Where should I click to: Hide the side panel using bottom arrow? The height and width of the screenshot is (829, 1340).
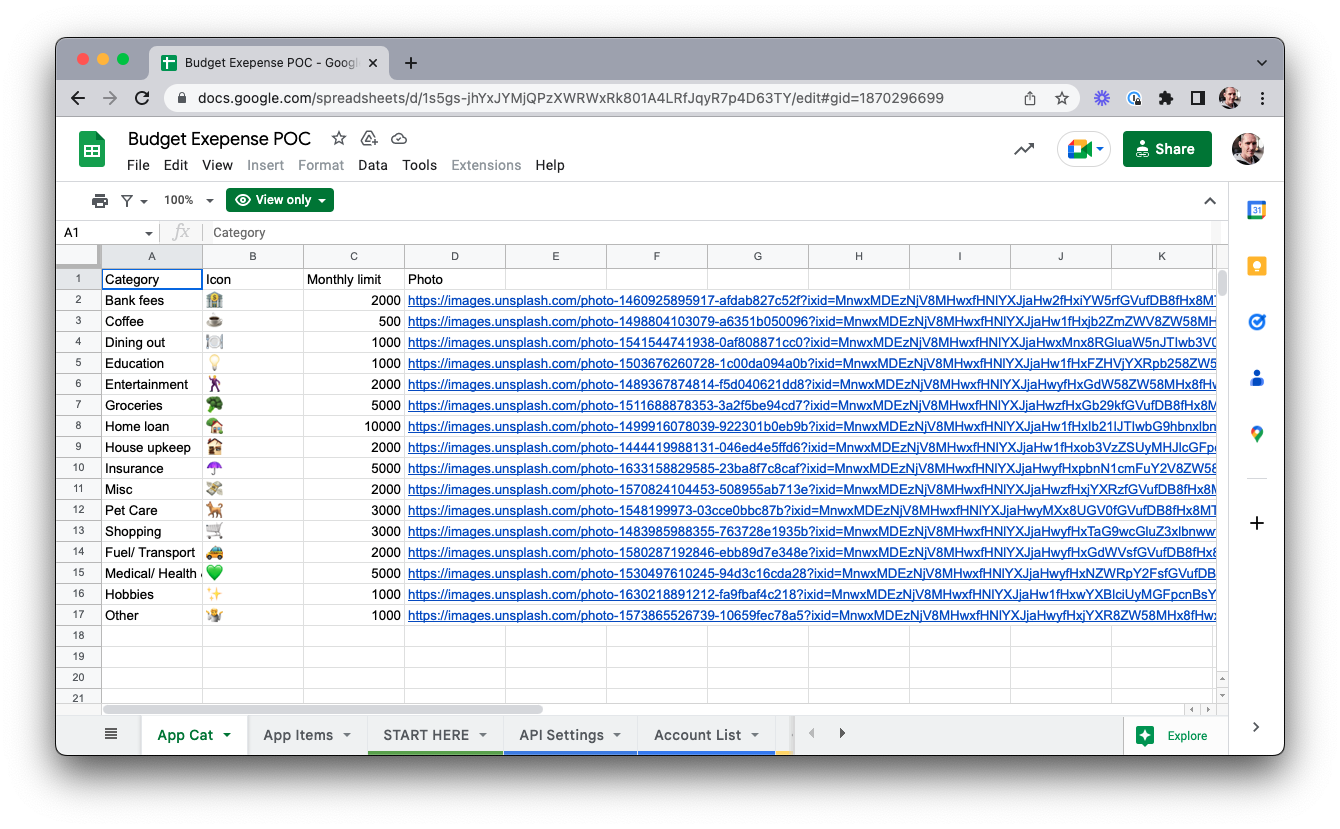(1256, 727)
